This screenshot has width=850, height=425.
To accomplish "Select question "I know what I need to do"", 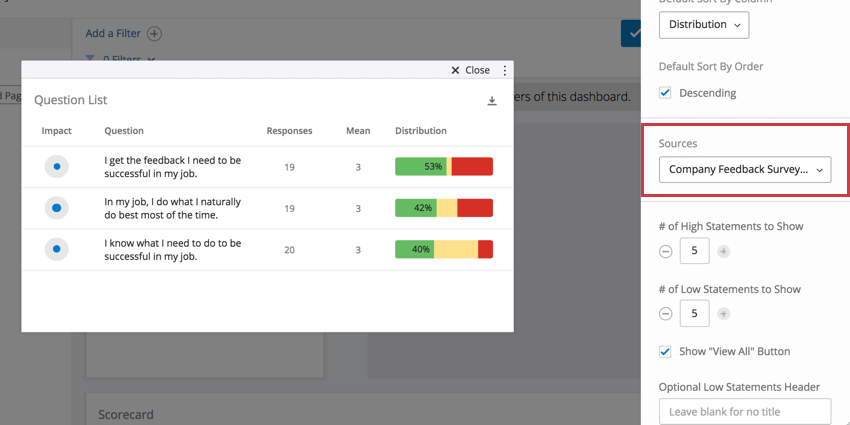I will pos(173,249).
